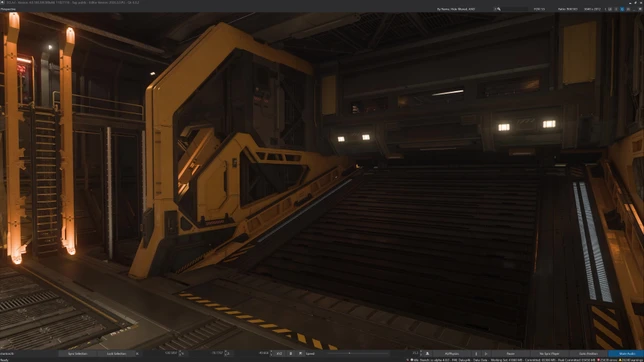Click the No Sync Player button
The width and height of the screenshot is (644, 362).
549,354
